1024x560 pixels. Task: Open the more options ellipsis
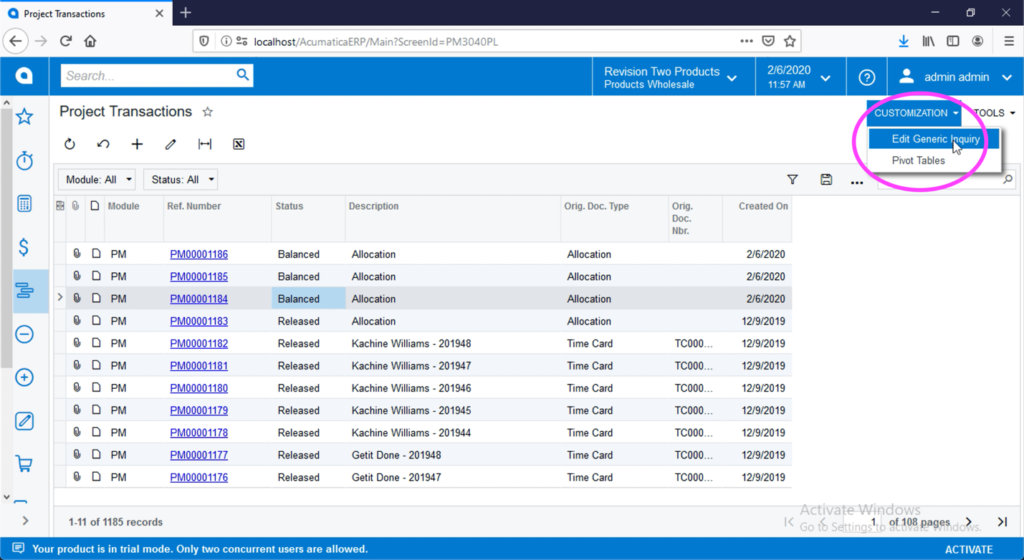[x=857, y=183]
